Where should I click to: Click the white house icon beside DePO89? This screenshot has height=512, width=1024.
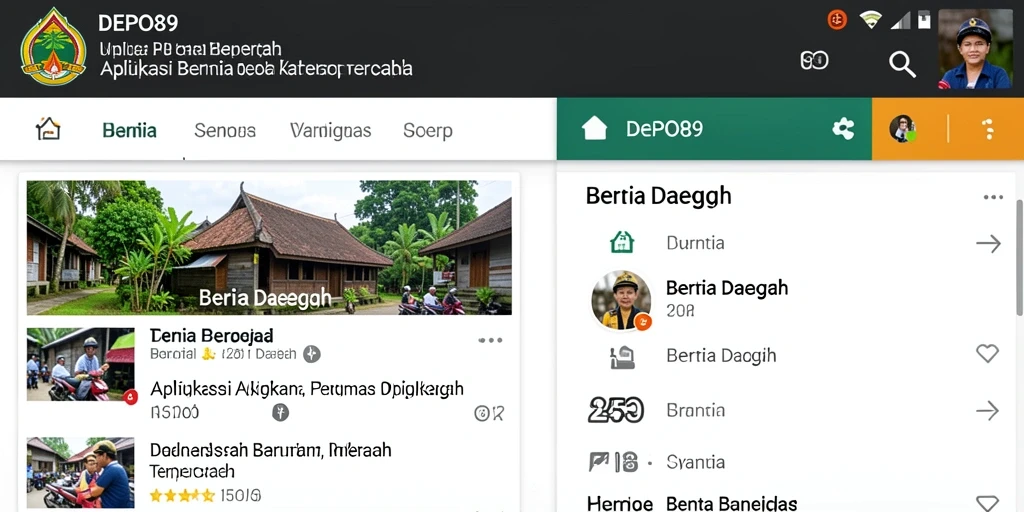tap(594, 129)
